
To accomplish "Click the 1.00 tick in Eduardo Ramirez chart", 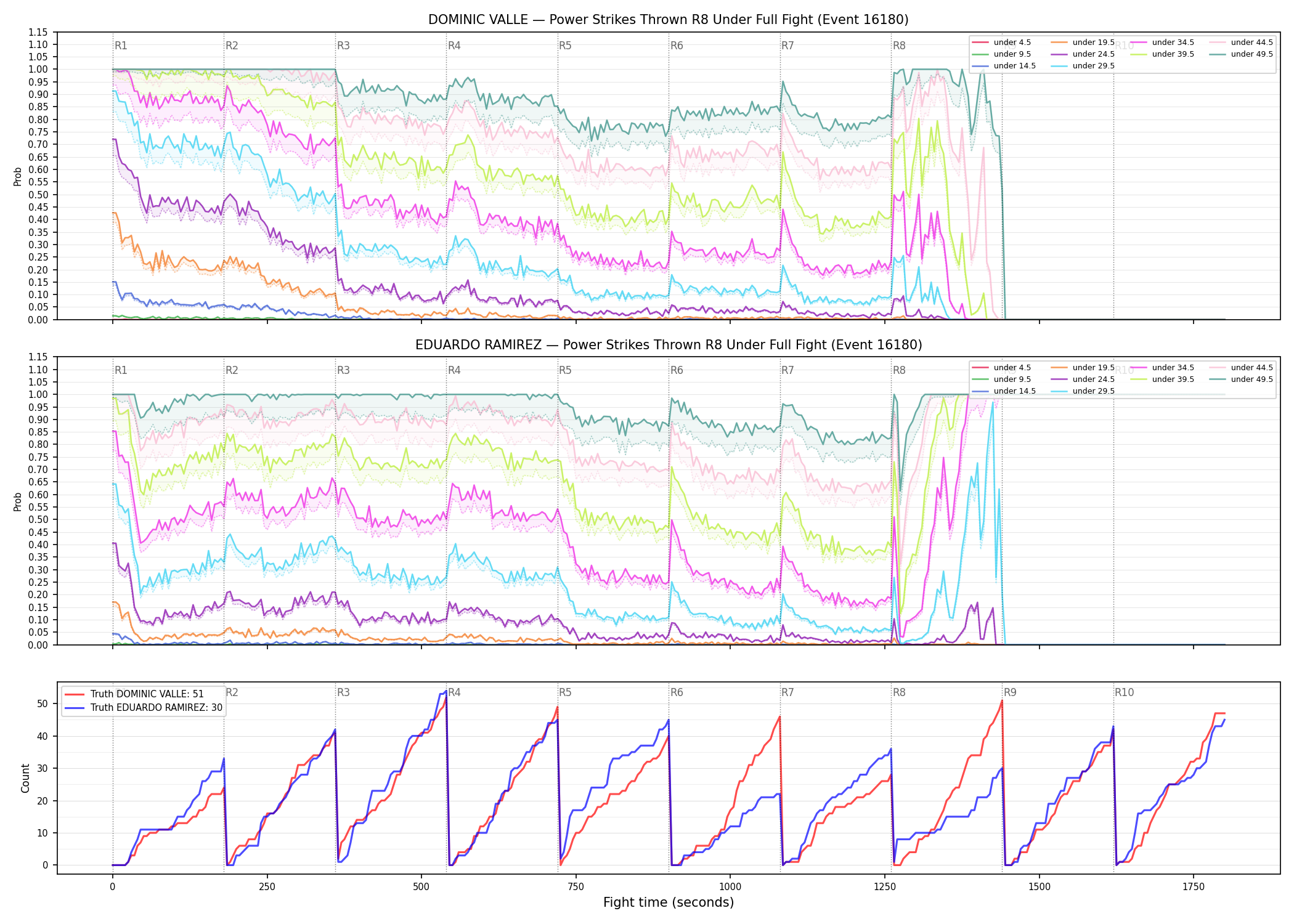I will [38, 395].
